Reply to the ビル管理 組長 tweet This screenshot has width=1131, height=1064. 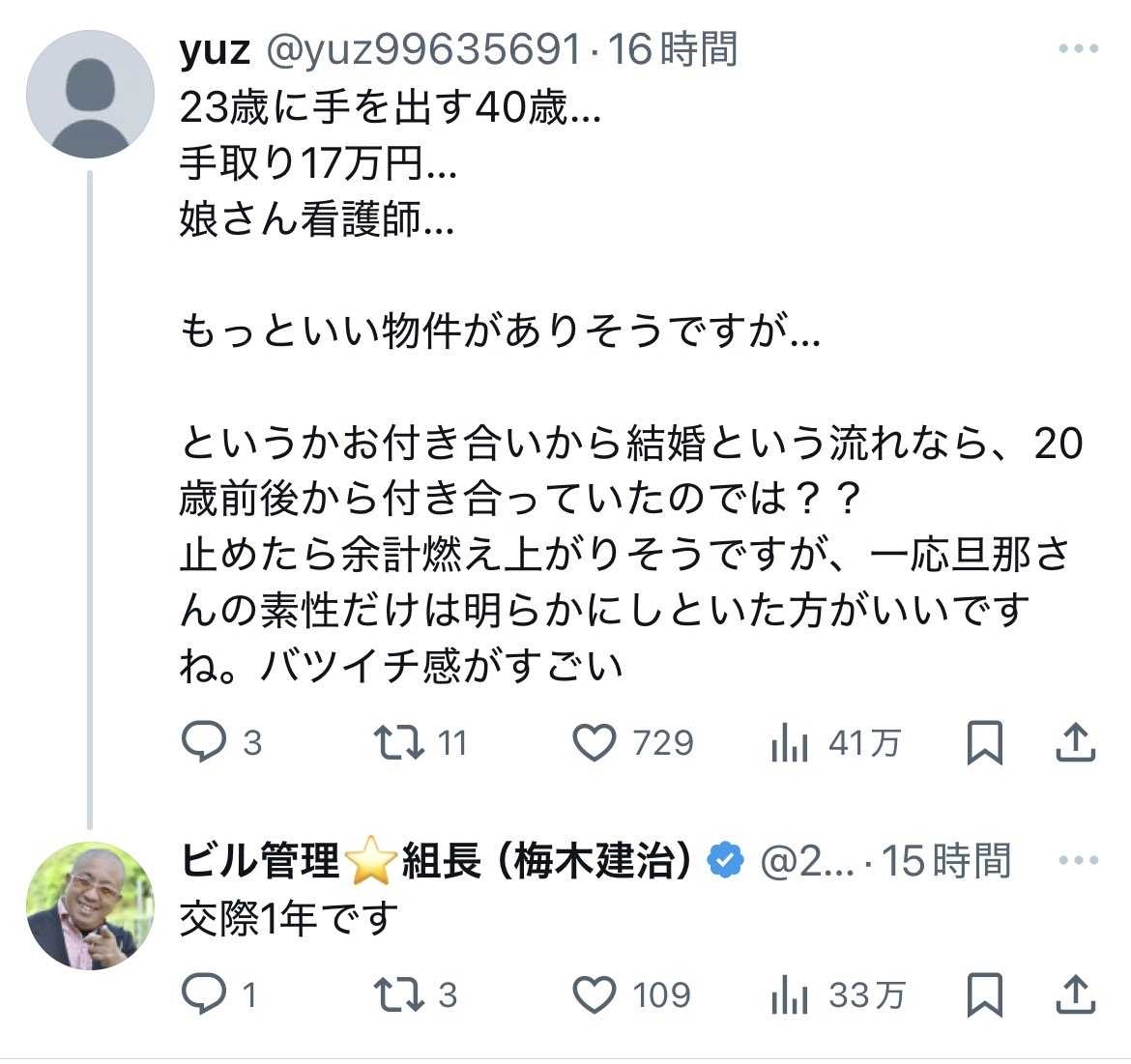click(203, 994)
